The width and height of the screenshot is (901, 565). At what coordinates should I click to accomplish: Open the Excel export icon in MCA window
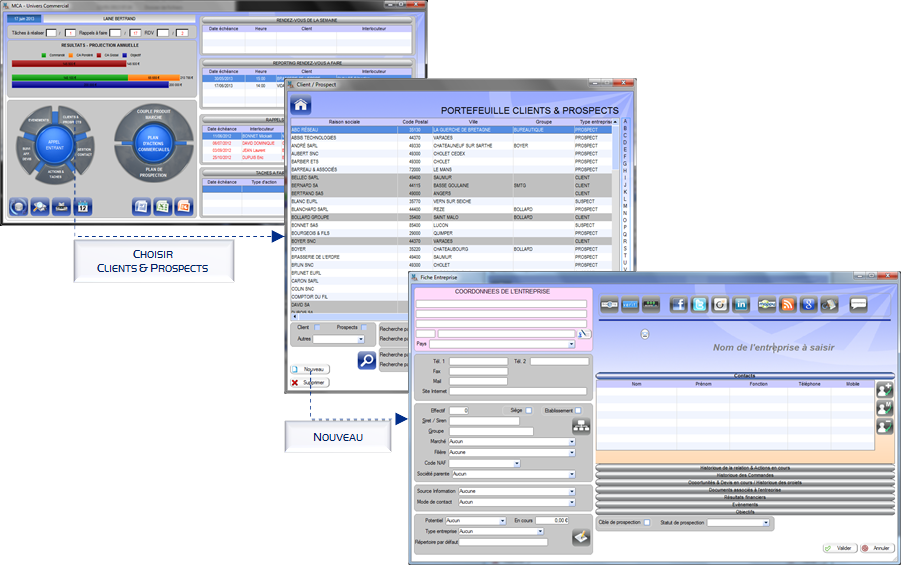point(163,206)
